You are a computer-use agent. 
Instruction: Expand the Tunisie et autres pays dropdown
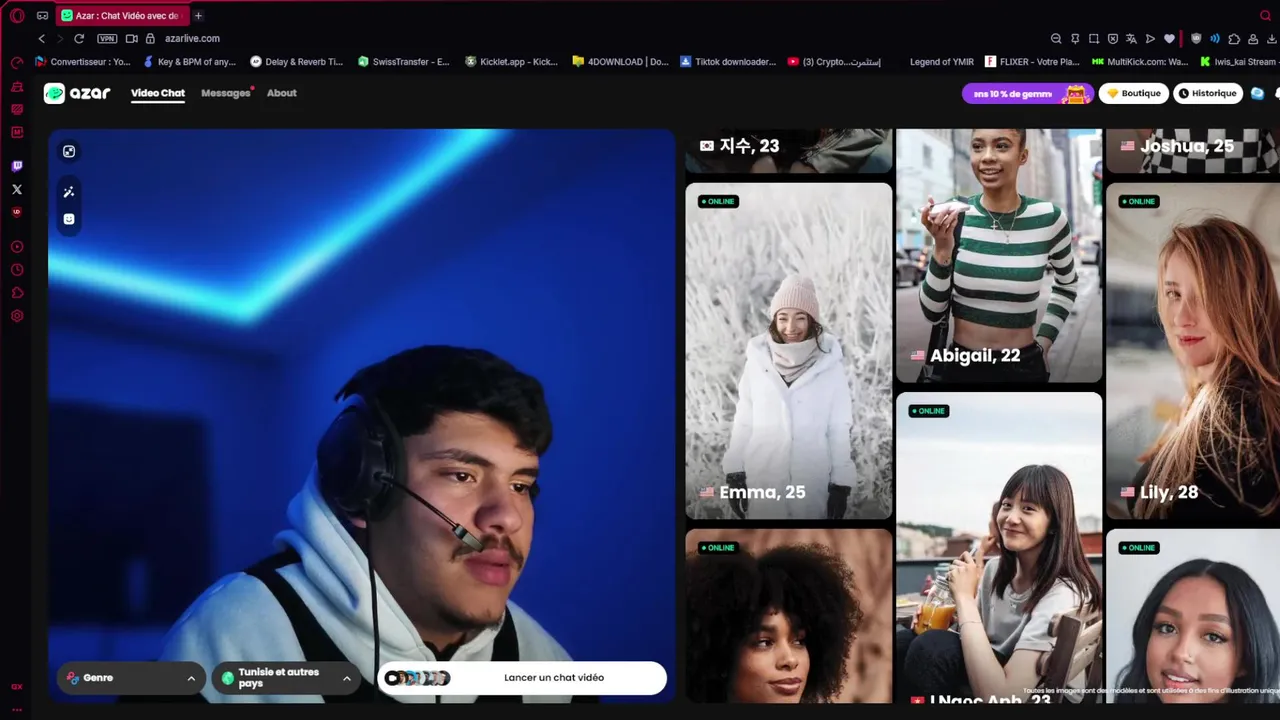click(x=286, y=678)
